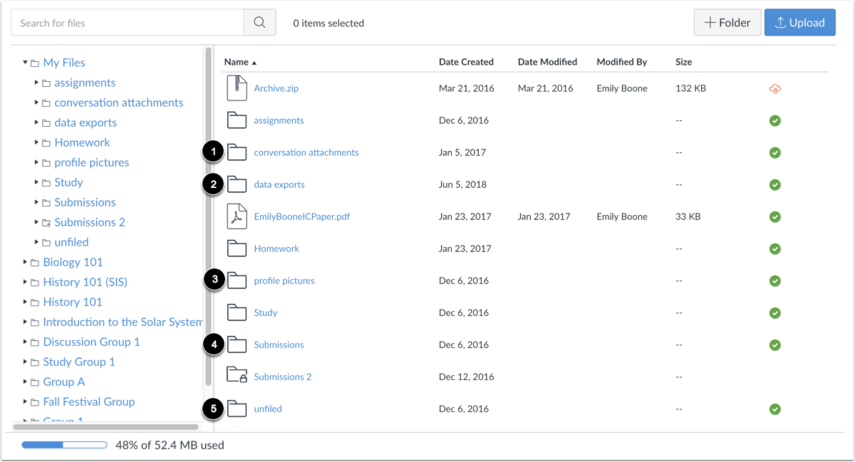Click the Study folder icon in file list
Screen dimensions: 855x462
[237, 312]
